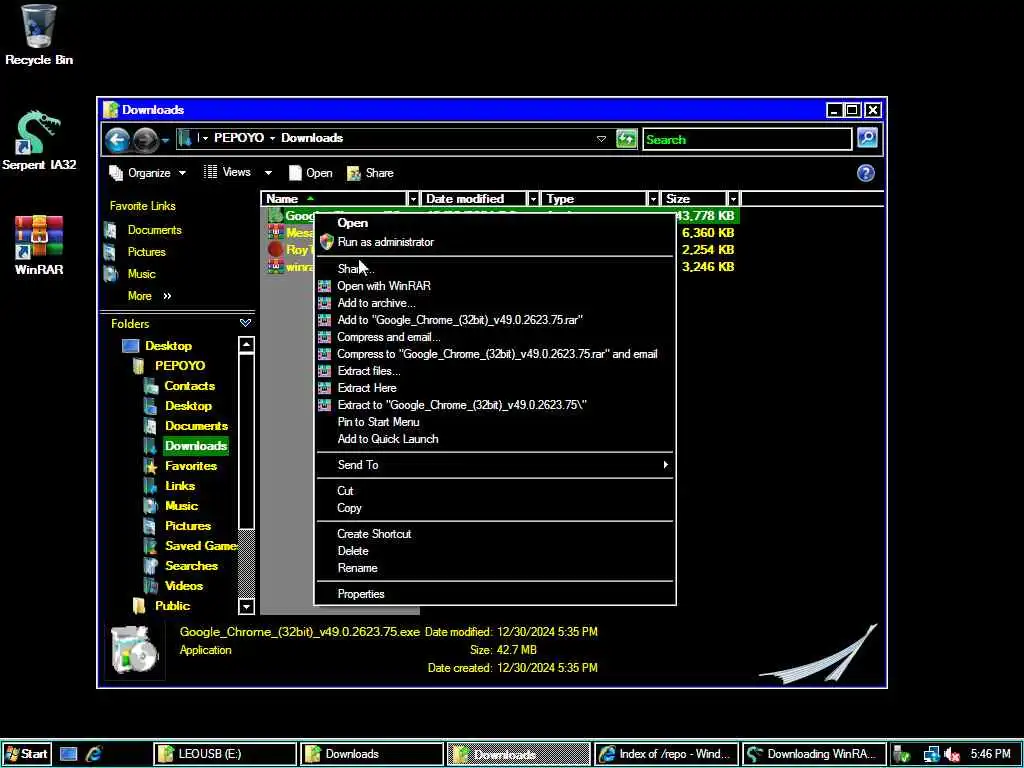The width and height of the screenshot is (1024, 768).
Task: Switch to LEOUSB (E:) taskbar window
Action: coord(225,754)
